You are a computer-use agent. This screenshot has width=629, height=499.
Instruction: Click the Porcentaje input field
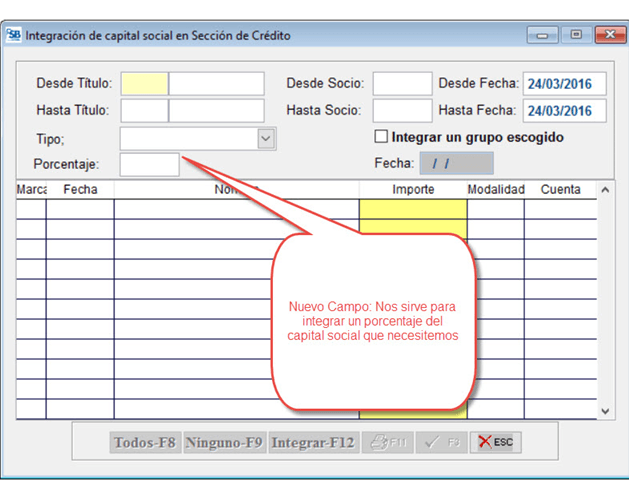[x=149, y=164]
